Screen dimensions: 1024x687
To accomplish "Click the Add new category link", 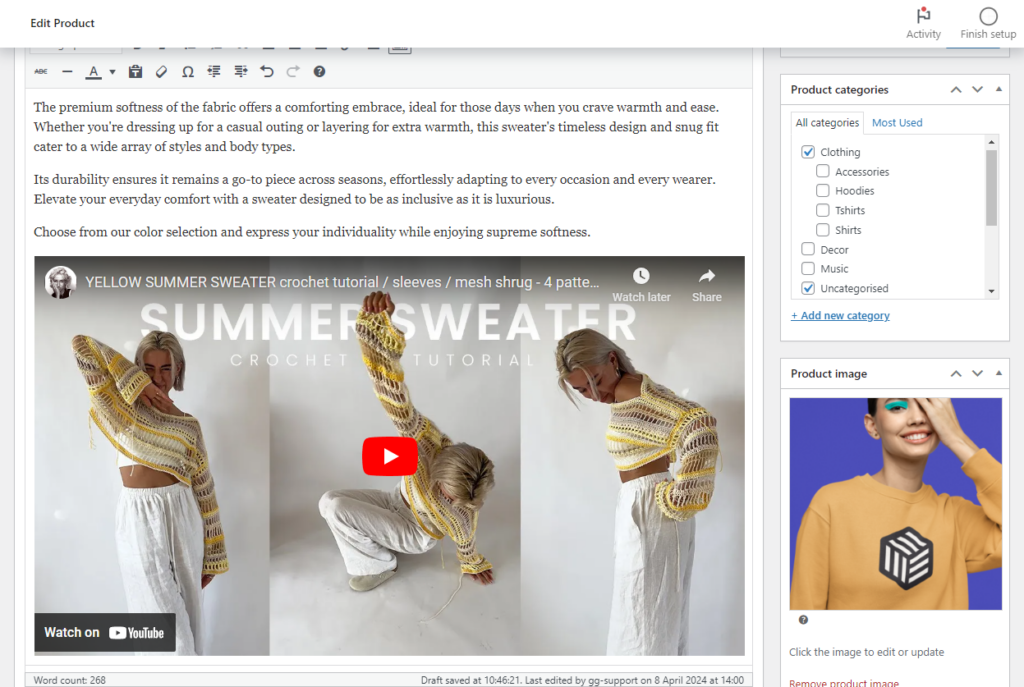I will (x=840, y=316).
